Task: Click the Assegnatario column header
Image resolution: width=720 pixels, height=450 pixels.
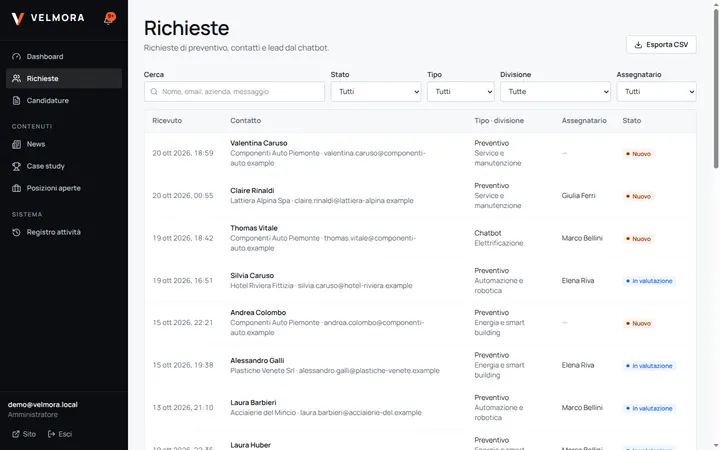Action: tap(584, 120)
